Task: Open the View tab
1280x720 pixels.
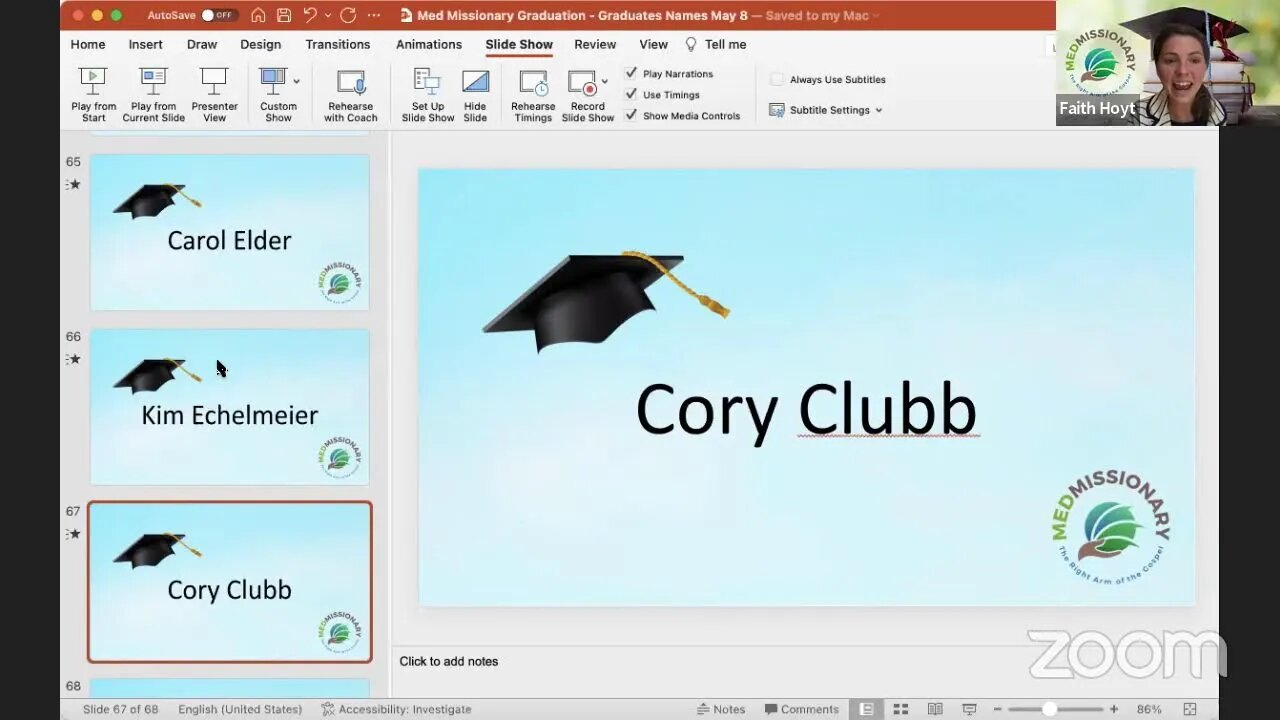Action: pos(653,44)
